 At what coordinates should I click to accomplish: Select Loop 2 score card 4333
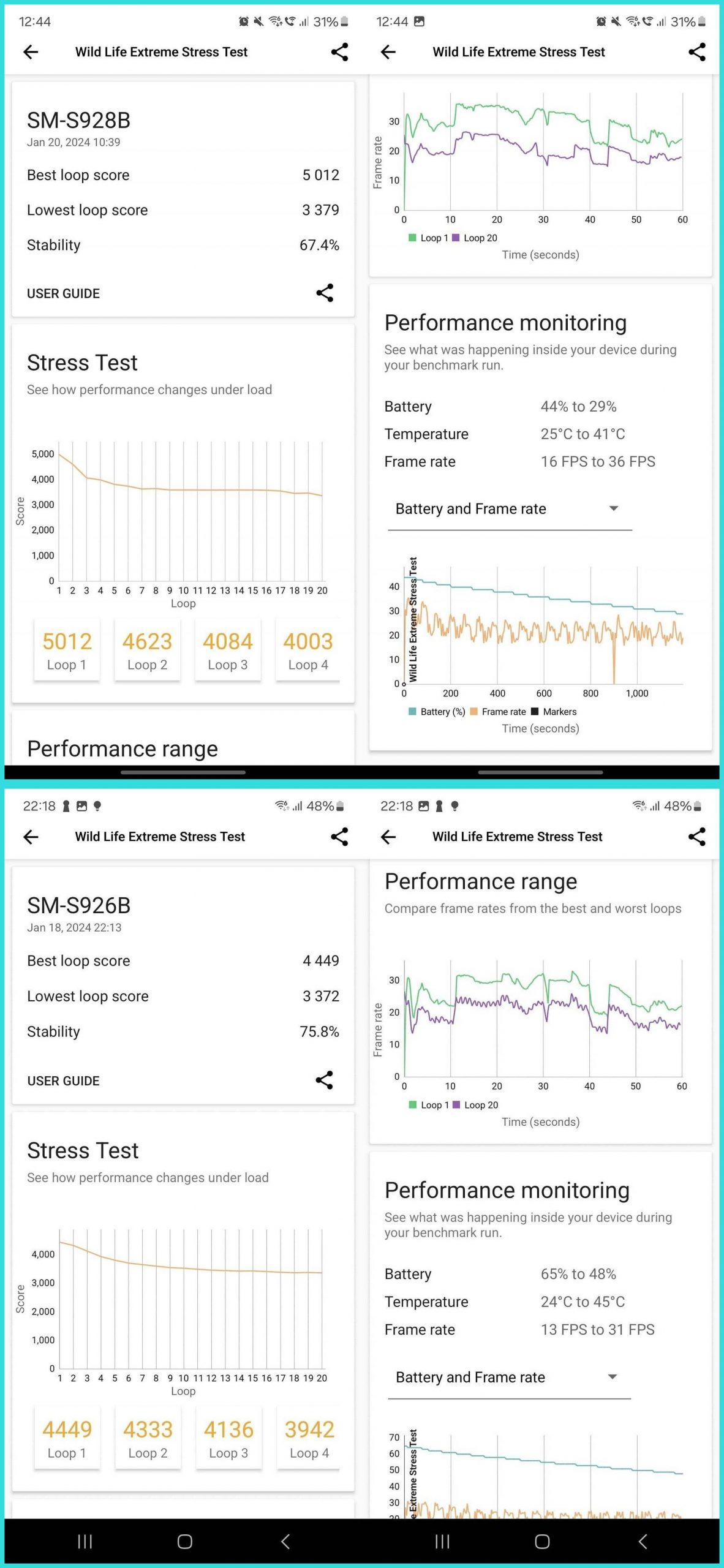click(x=148, y=1438)
